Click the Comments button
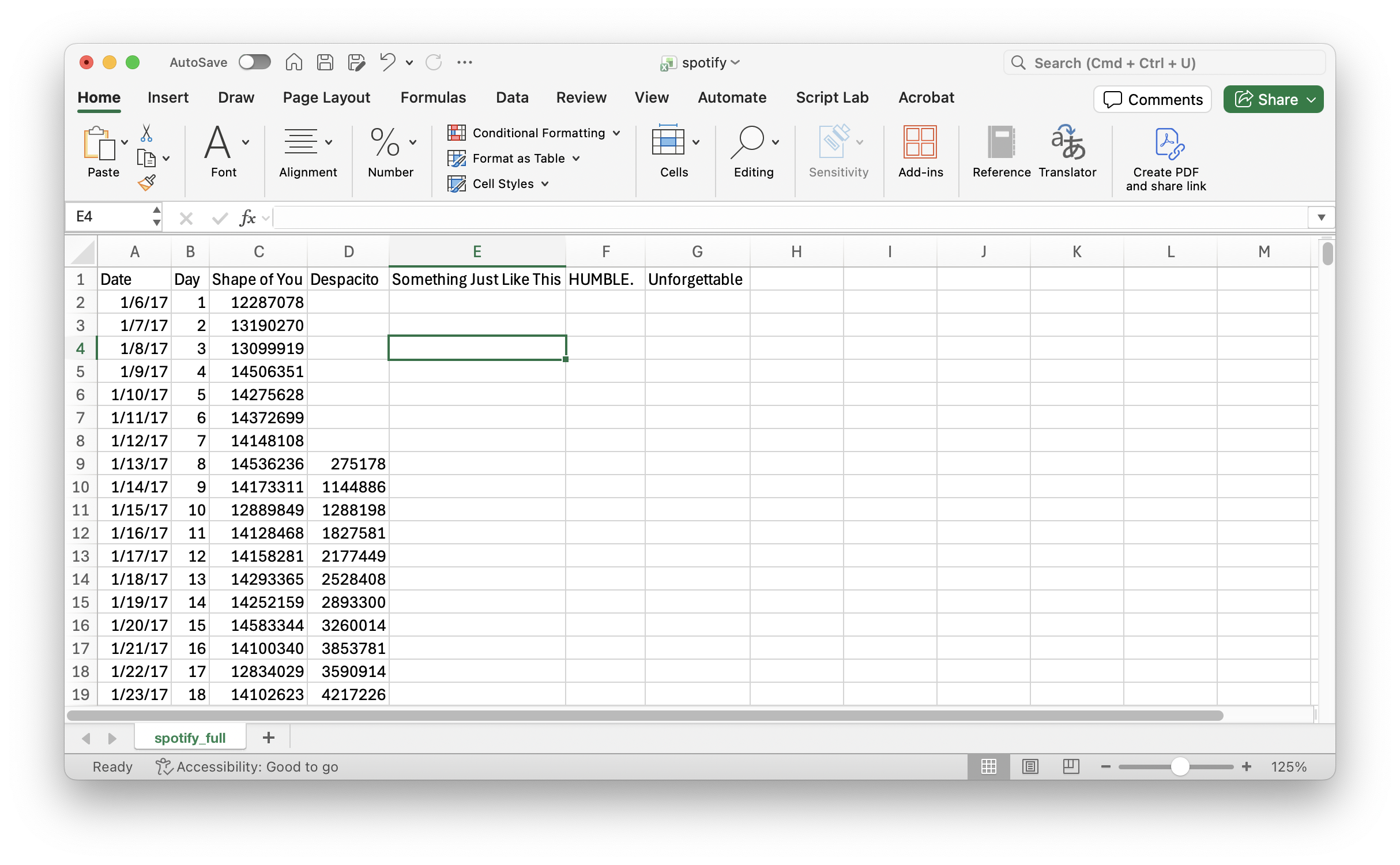 coord(1152,100)
